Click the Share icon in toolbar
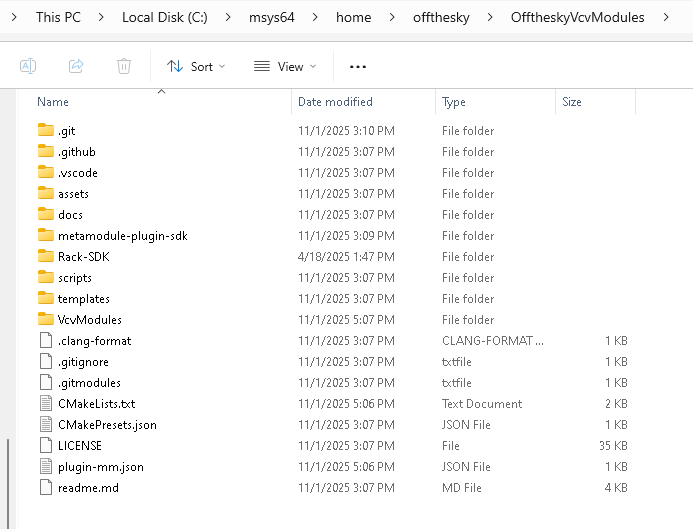The width and height of the screenshot is (693, 529). [x=76, y=66]
